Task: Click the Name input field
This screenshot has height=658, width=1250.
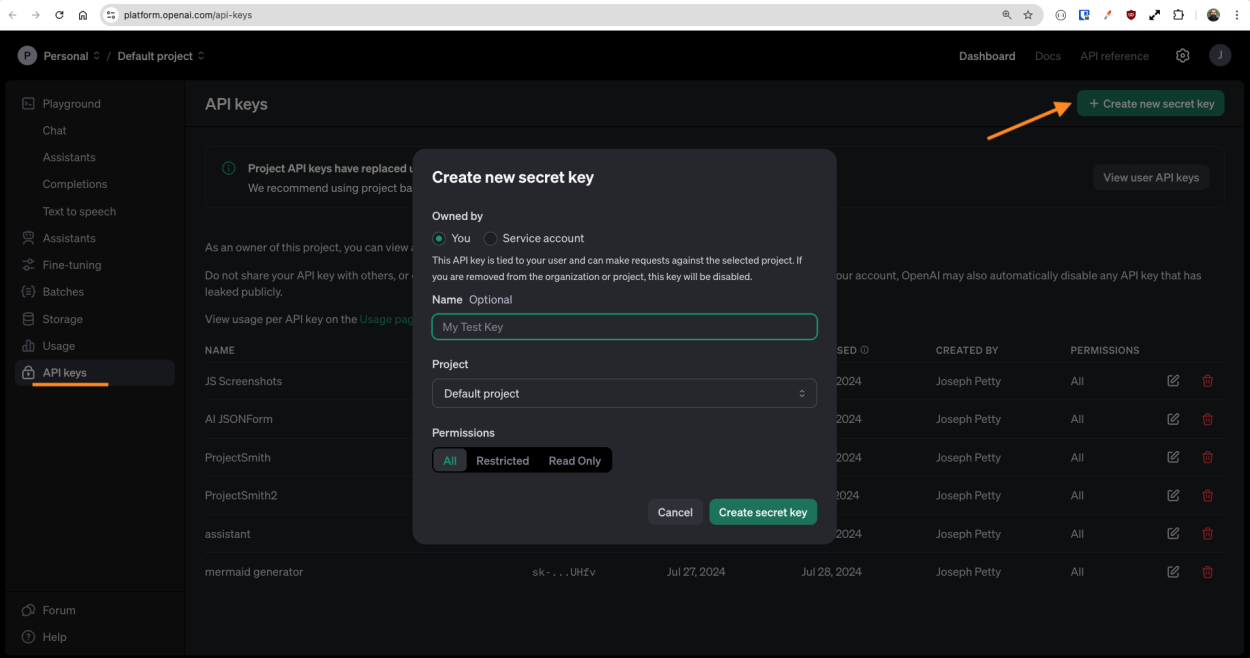Action: coord(624,326)
